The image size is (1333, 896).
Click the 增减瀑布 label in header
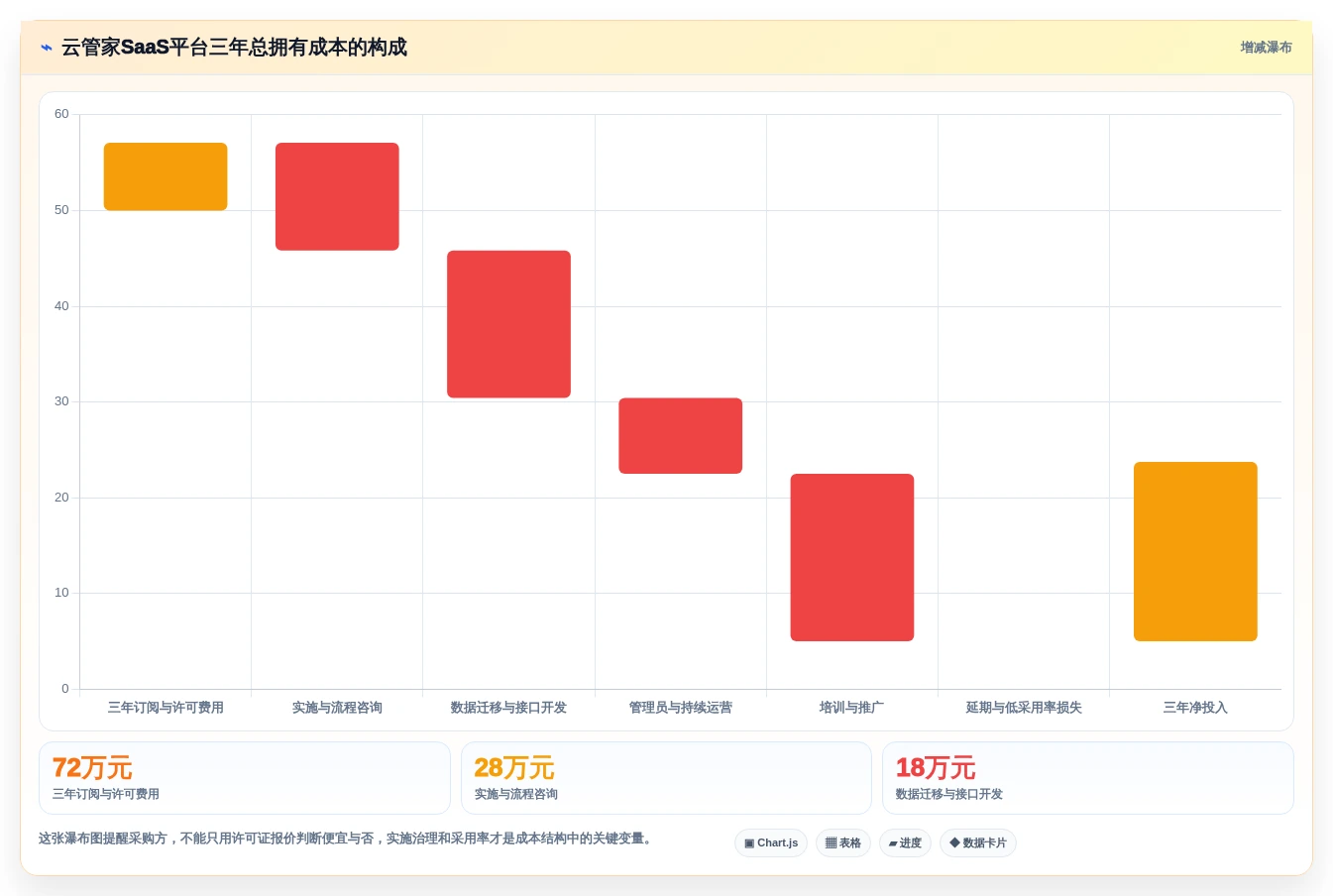tap(1266, 48)
